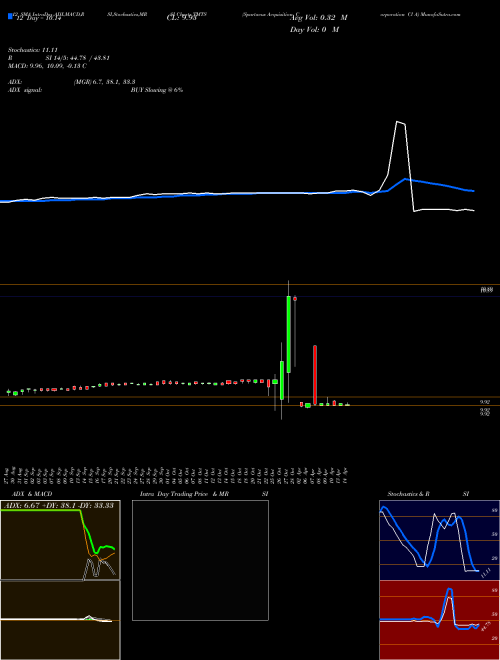Click the tall green candlestick at the price spike
The width and height of the screenshot is (500, 660).
click(x=289, y=334)
